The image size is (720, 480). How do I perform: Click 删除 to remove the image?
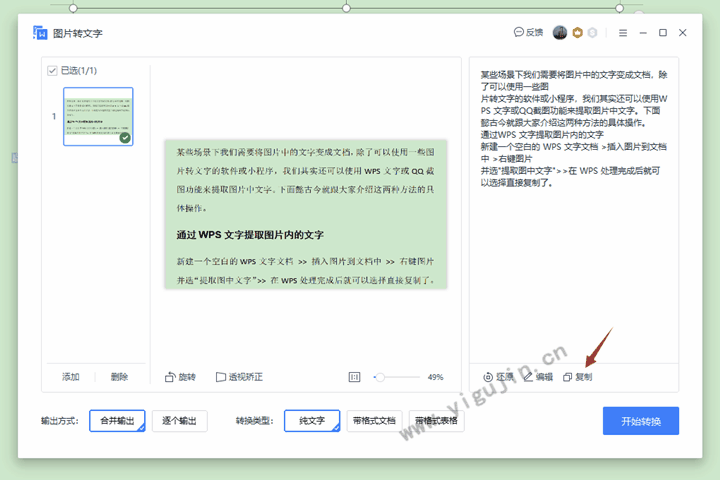point(119,377)
